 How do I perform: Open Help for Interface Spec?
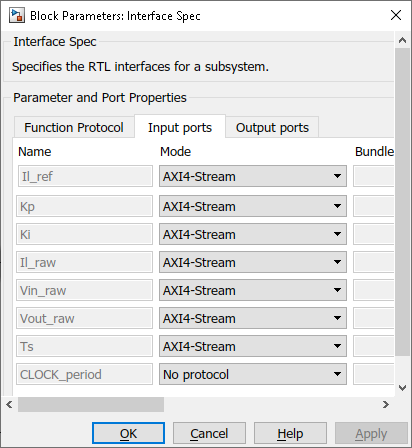point(290,433)
